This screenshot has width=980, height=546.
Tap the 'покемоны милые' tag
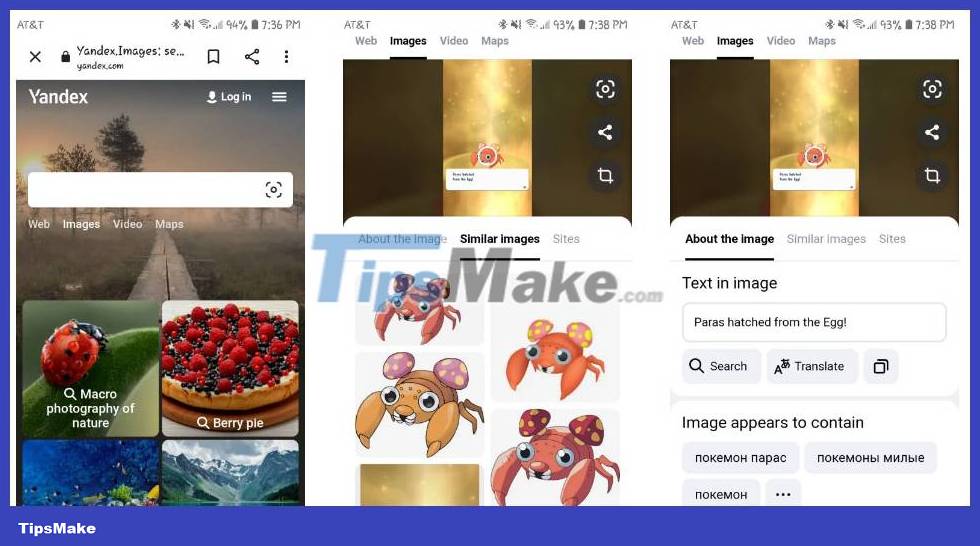click(870, 458)
